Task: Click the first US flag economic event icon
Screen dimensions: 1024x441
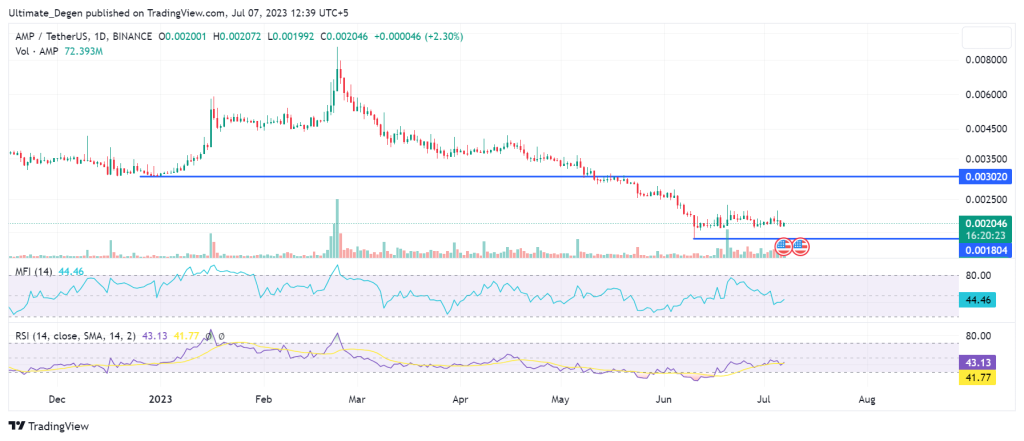Action: click(x=783, y=246)
